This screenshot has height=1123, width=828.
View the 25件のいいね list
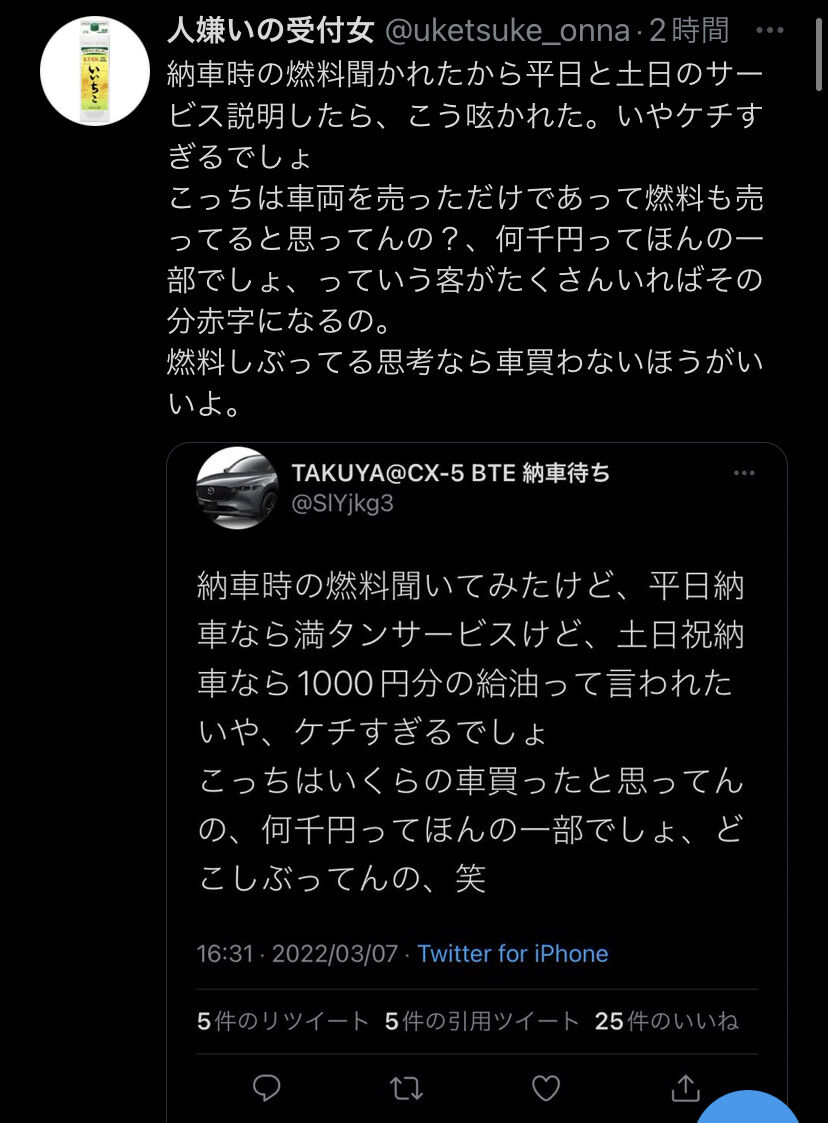[666, 1021]
